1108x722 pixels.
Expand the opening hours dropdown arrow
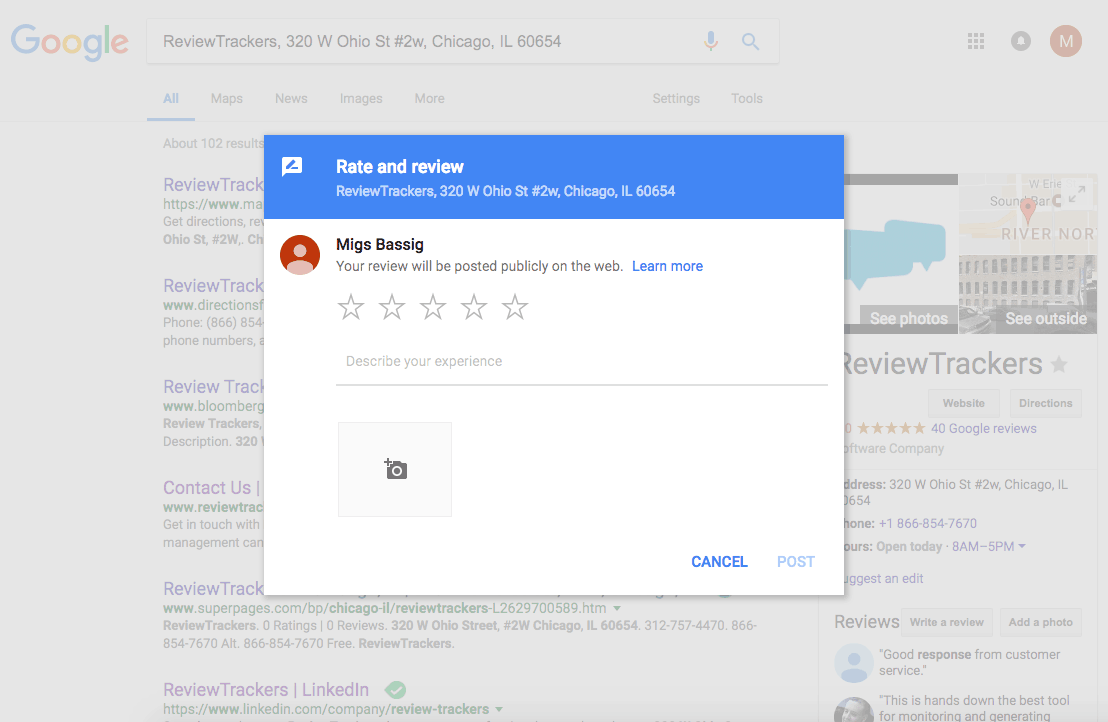pyautogui.click(x=1022, y=546)
